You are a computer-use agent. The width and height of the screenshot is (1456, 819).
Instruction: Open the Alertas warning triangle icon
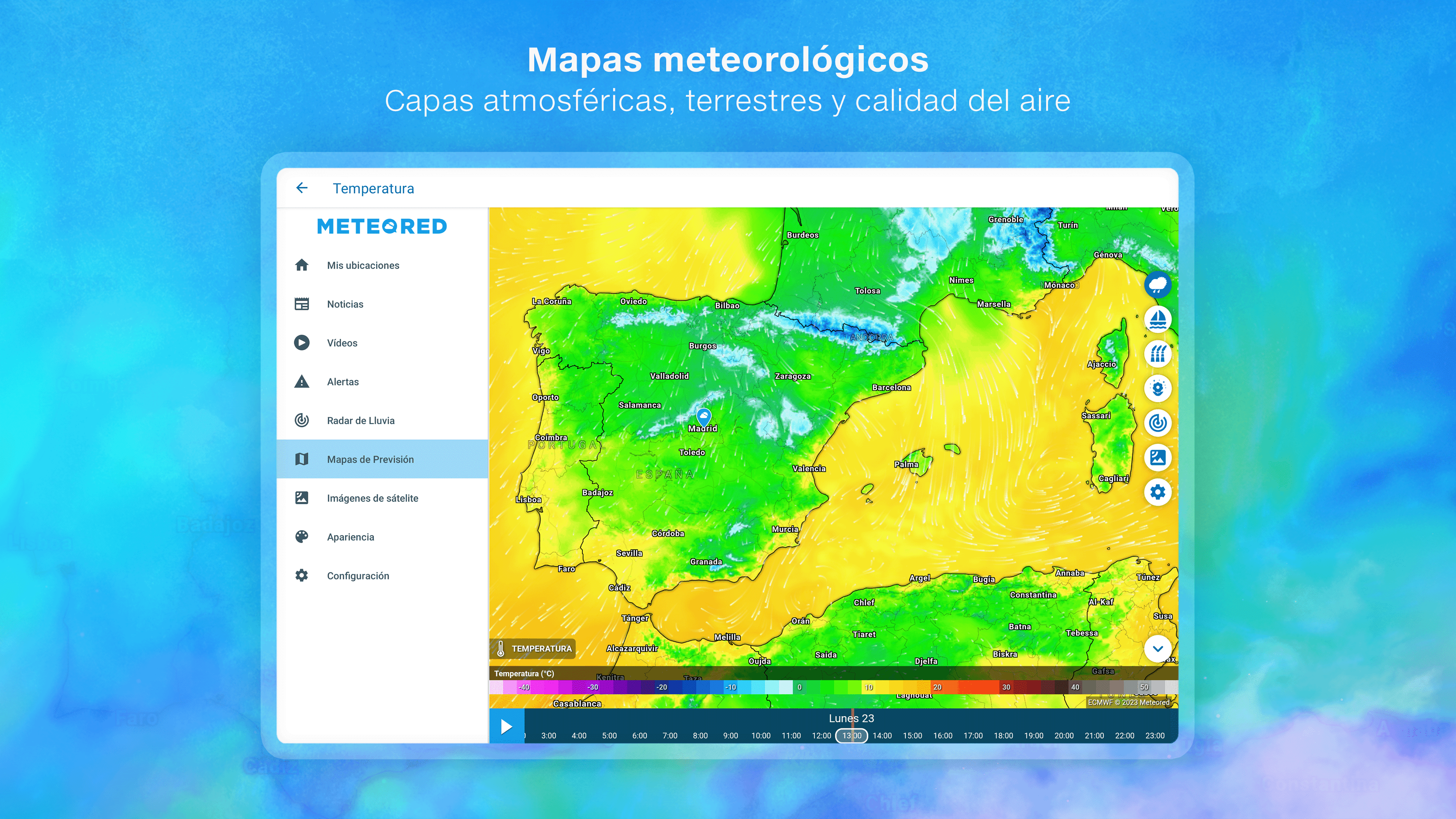pos(302,381)
